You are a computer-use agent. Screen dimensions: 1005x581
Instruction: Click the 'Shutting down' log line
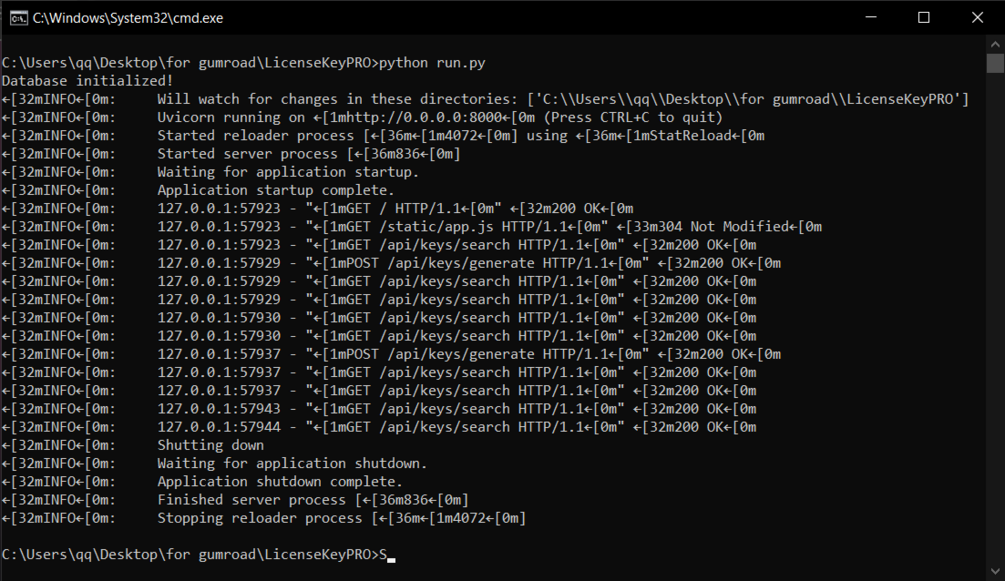click(210, 445)
